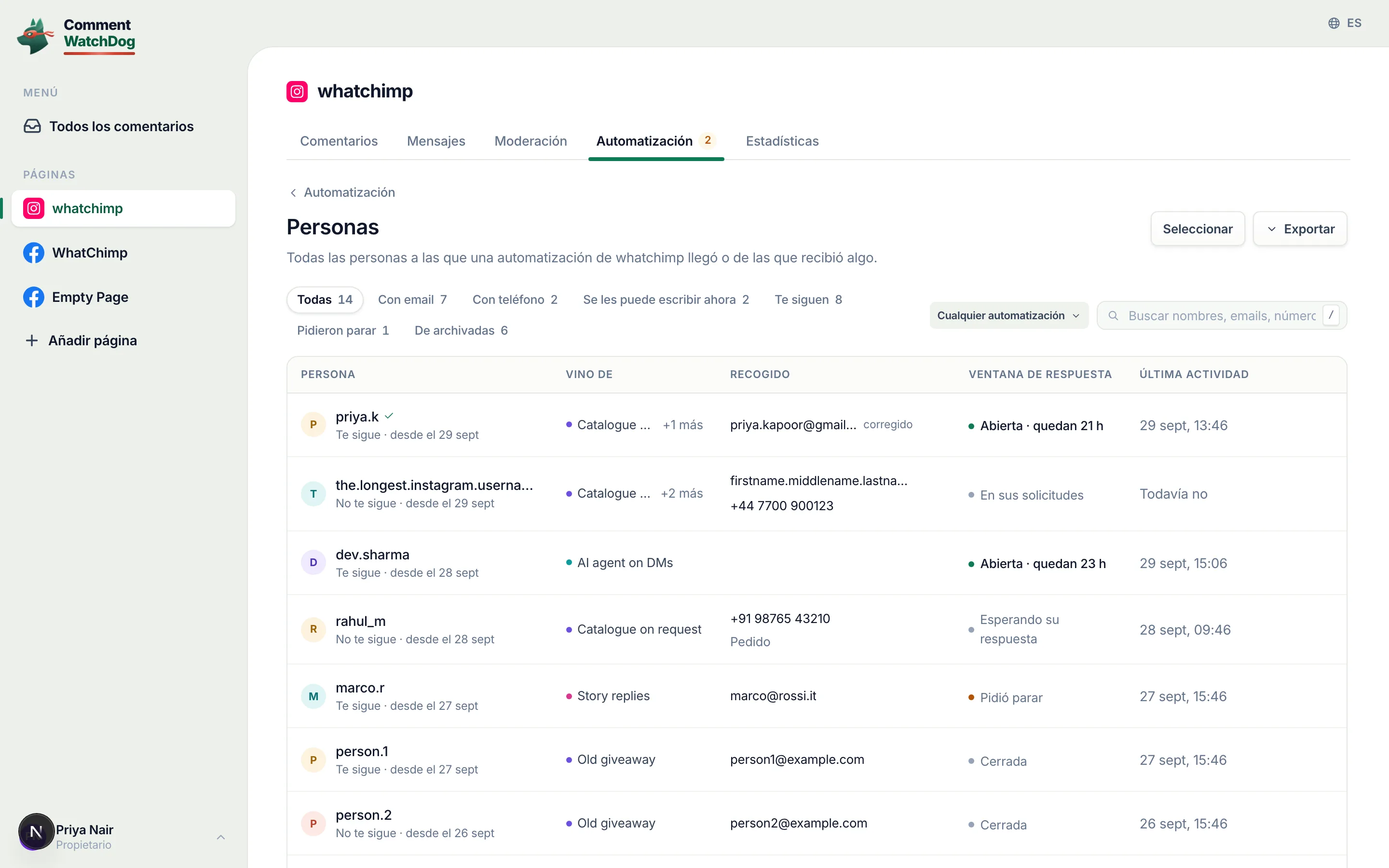This screenshot has width=1389, height=868.
Task: Open the whatchimp page in sidebar
Action: pos(123,208)
